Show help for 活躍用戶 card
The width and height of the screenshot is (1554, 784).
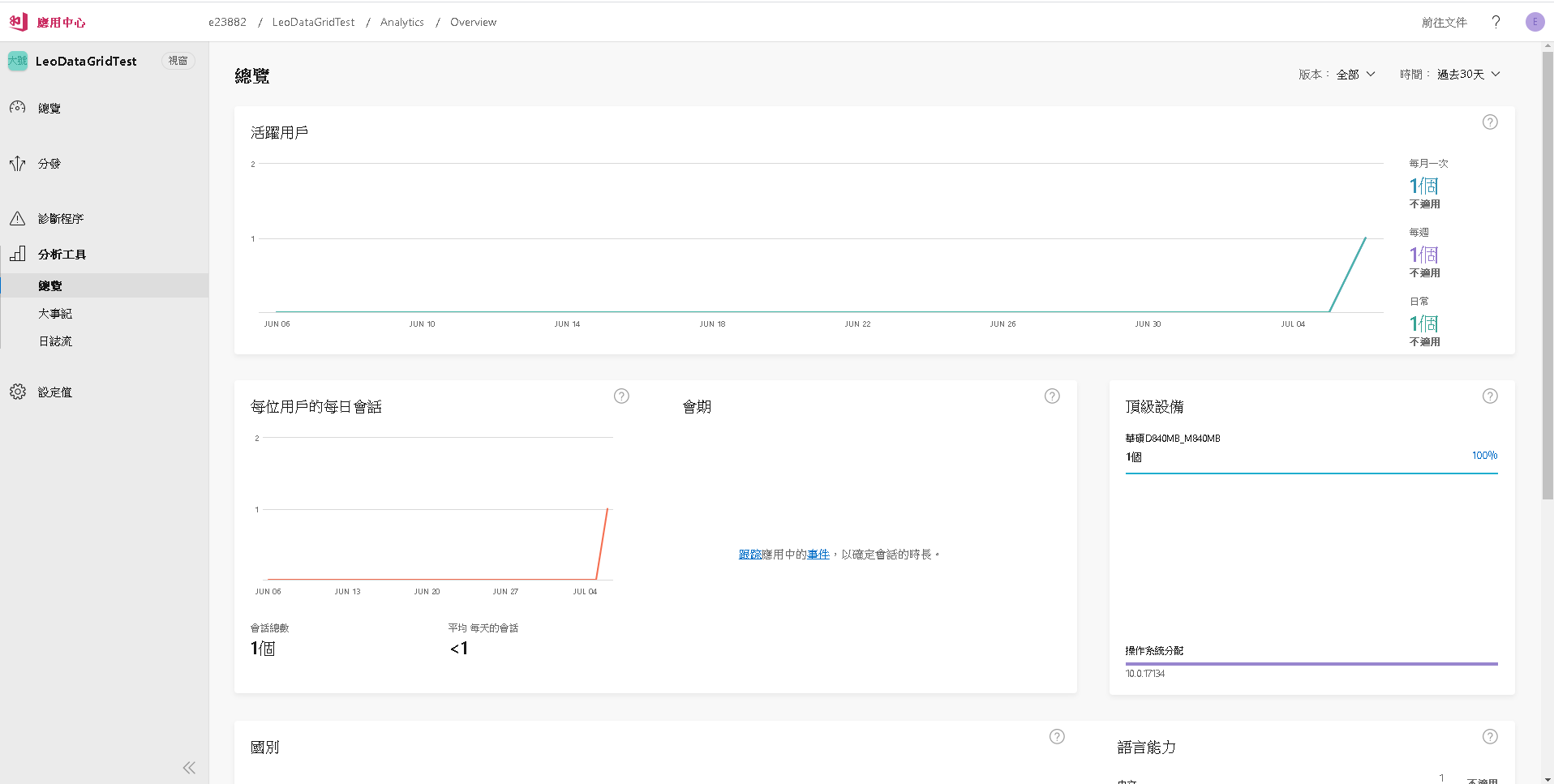1490,122
